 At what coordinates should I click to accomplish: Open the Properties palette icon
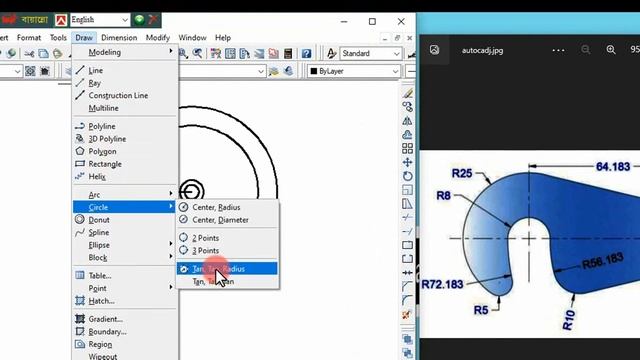coord(216,53)
